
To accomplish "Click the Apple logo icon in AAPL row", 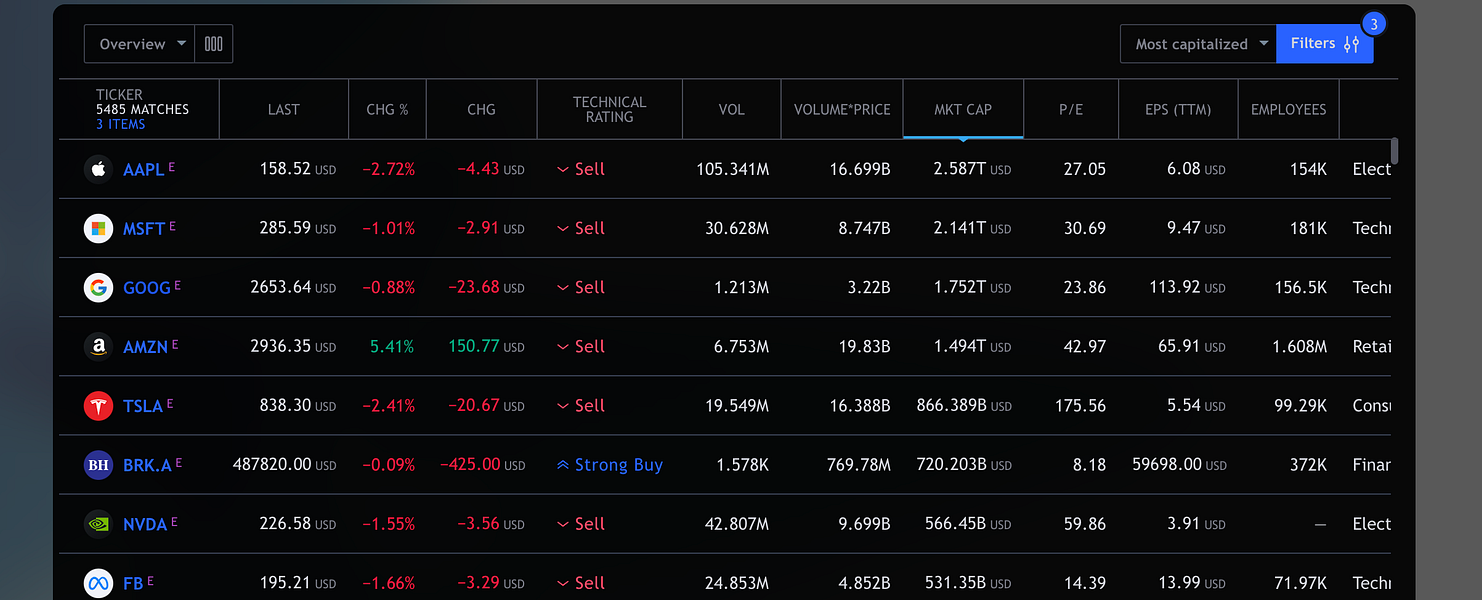I will pos(98,169).
